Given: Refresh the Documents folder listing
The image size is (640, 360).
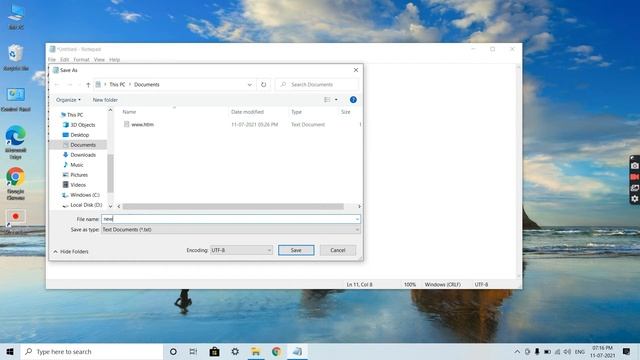Looking at the screenshot, I should (x=264, y=84).
